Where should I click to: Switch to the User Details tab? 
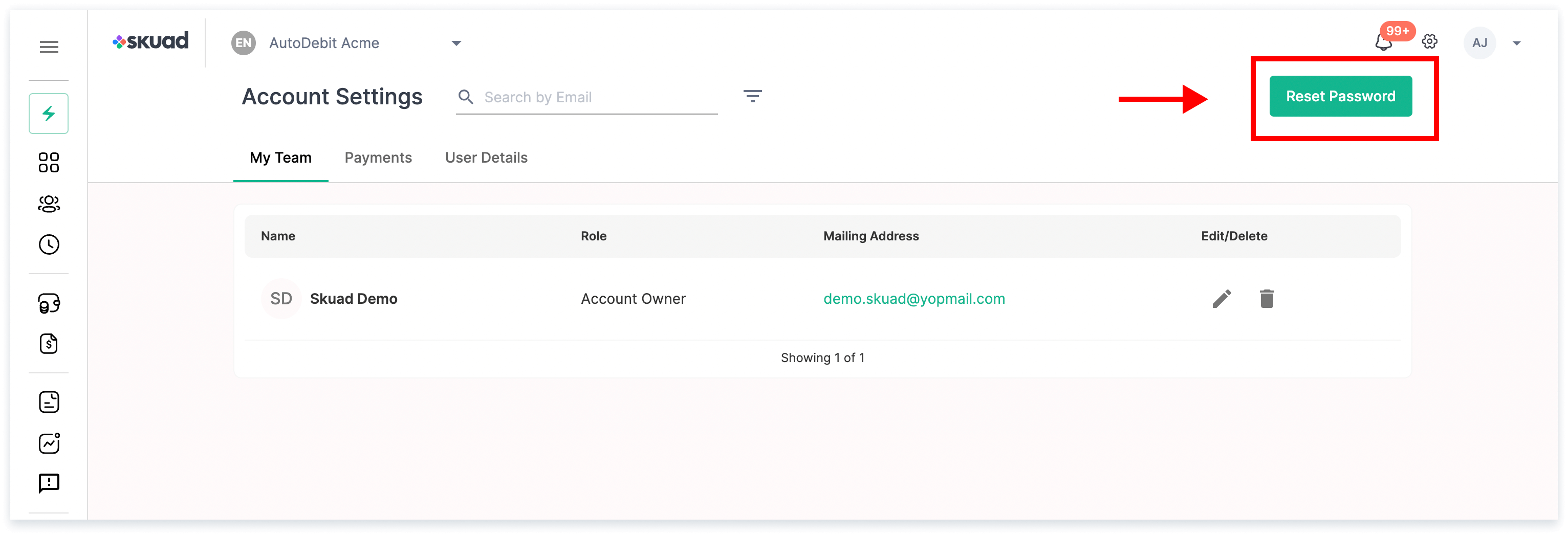click(x=486, y=158)
